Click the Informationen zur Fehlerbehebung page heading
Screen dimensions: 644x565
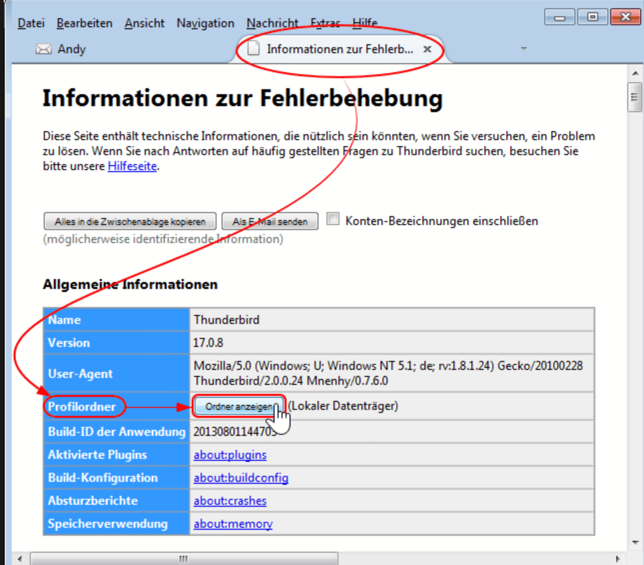tap(243, 99)
